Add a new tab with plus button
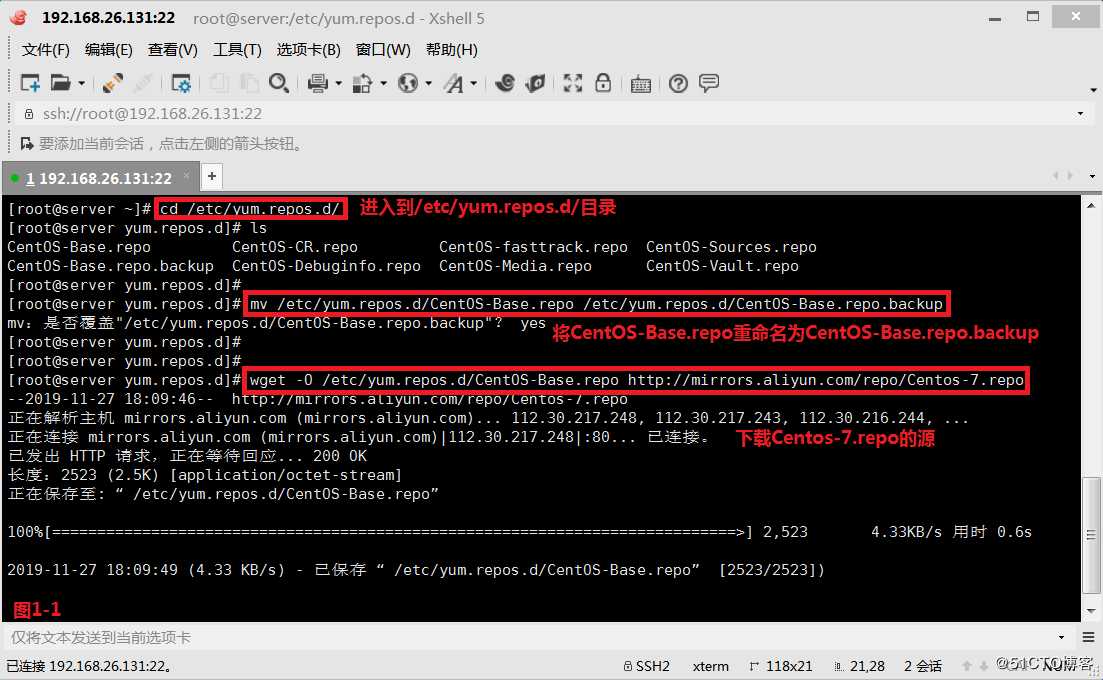The image size is (1103, 680). click(x=212, y=177)
